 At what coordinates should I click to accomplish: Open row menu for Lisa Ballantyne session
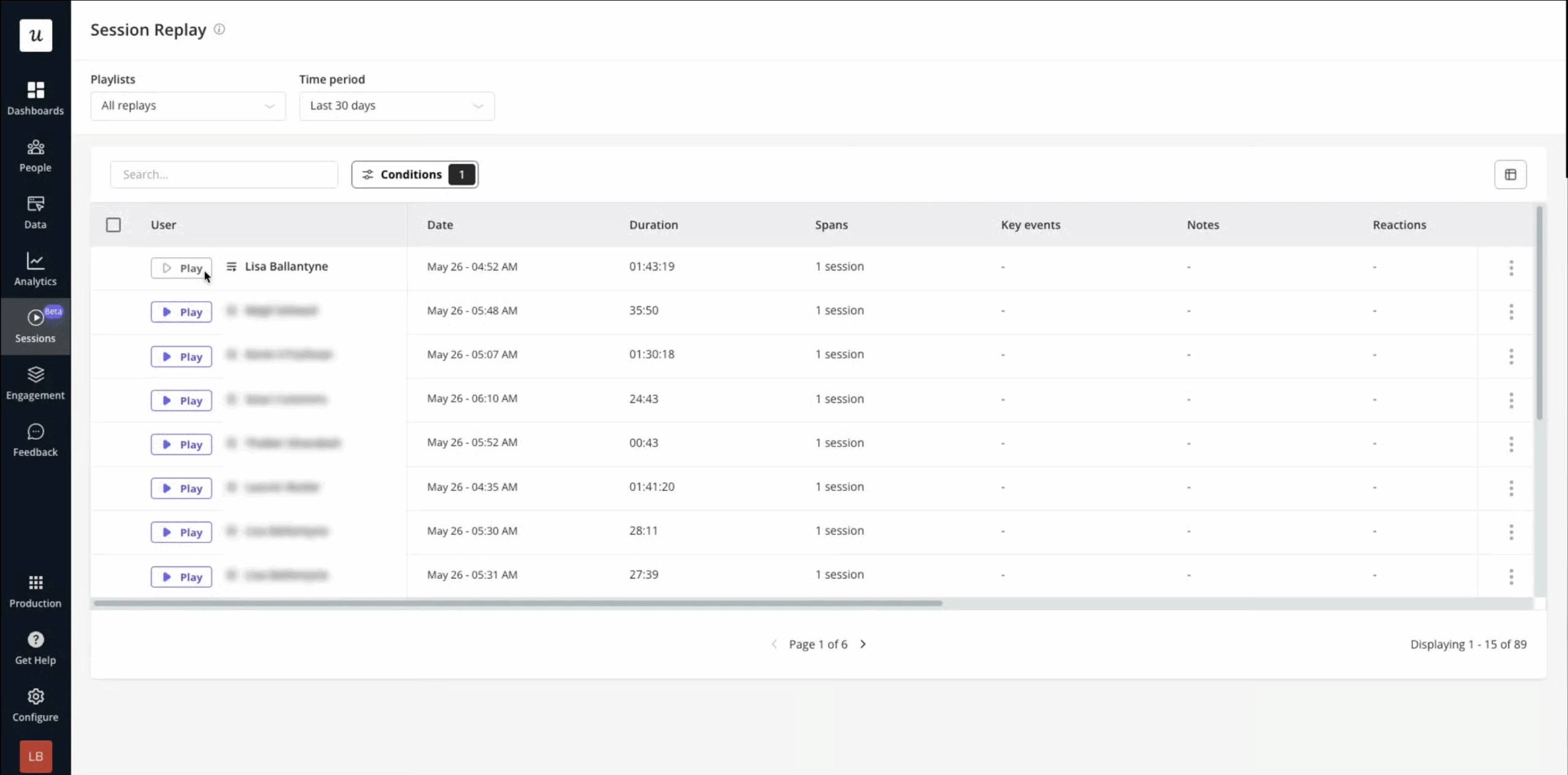tap(1511, 268)
